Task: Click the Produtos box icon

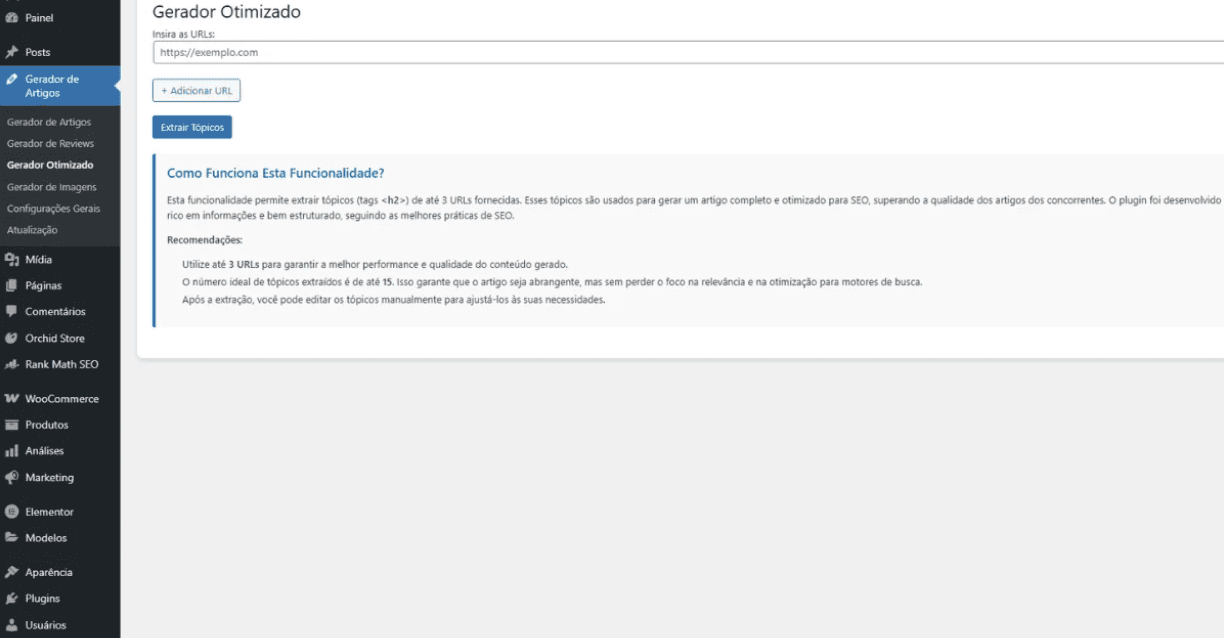Action: (x=12, y=425)
